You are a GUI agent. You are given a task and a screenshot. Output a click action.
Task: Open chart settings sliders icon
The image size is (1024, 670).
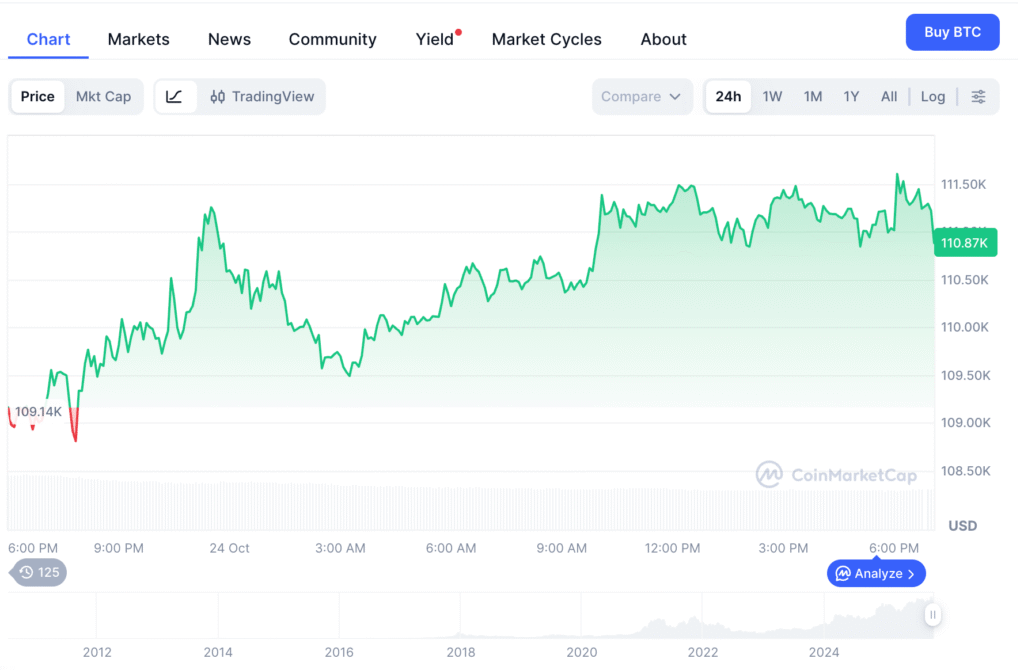pos(978,97)
